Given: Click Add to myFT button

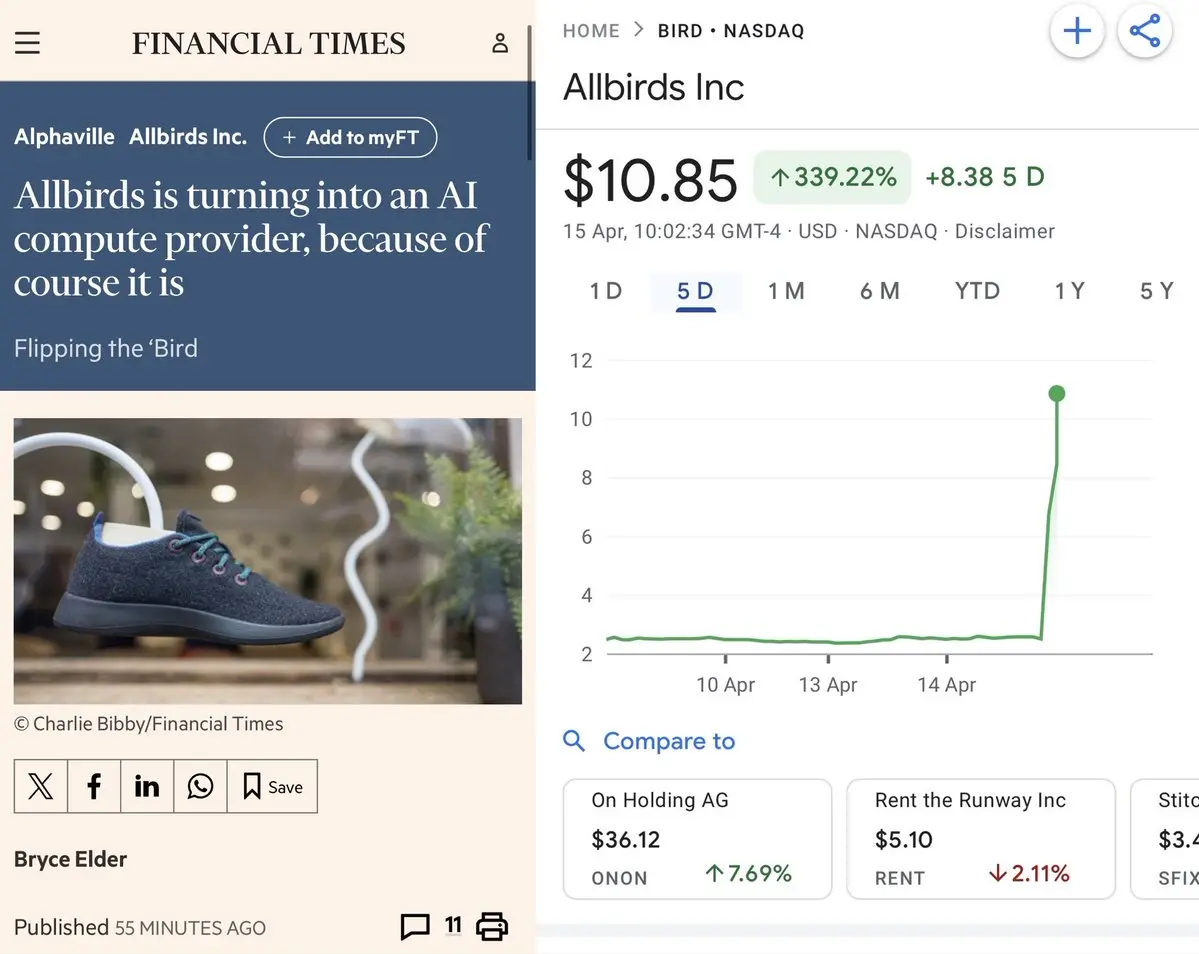Looking at the screenshot, I should point(350,138).
